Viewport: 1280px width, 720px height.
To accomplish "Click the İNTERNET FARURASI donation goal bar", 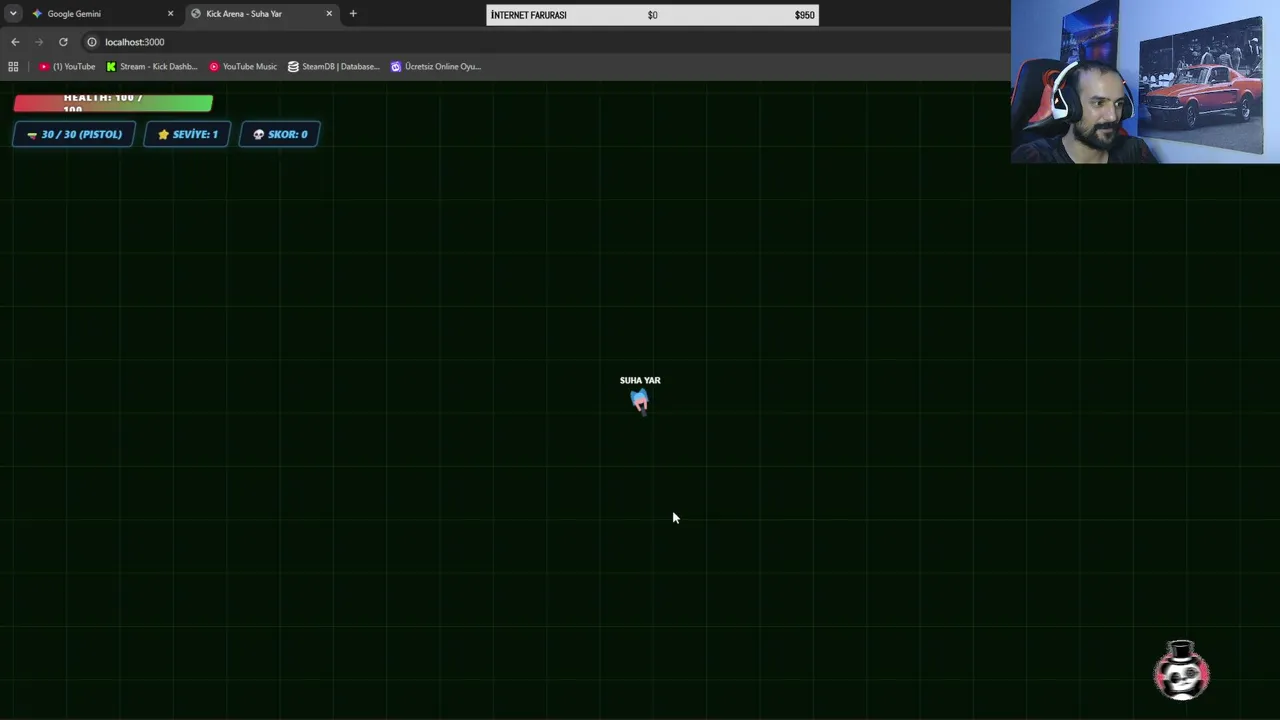I will pos(652,15).
